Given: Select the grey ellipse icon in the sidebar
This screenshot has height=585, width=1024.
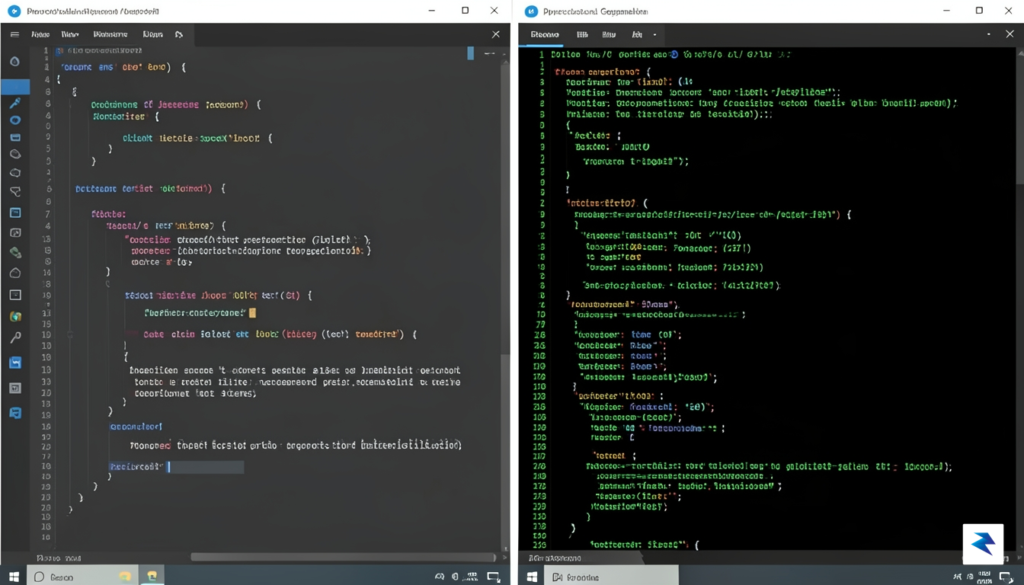Looking at the screenshot, I should pyautogui.click(x=14, y=155).
